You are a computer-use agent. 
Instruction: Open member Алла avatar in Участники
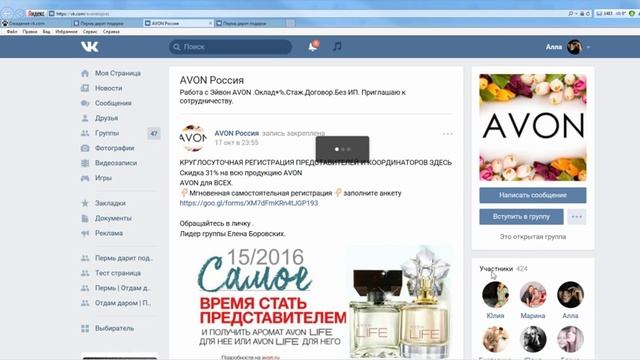pyautogui.click(x=570, y=294)
